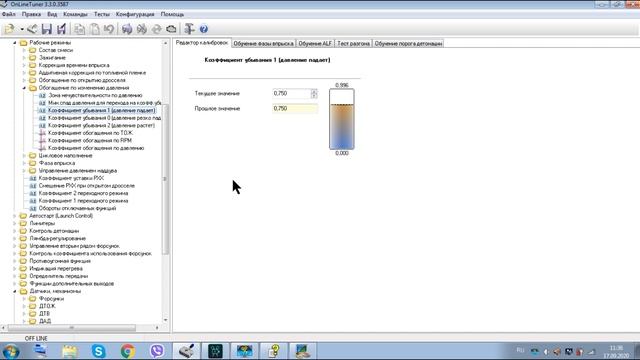Open the Файл menu
Screen dimensions: 640x360
(9, 14)
